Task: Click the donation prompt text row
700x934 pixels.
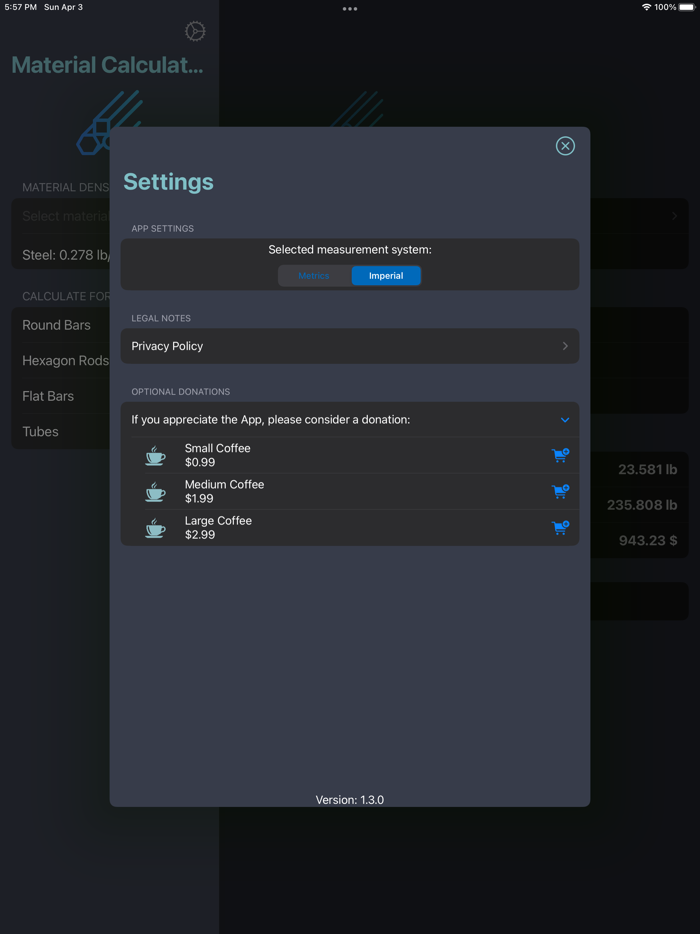Action: click(350, 420)
